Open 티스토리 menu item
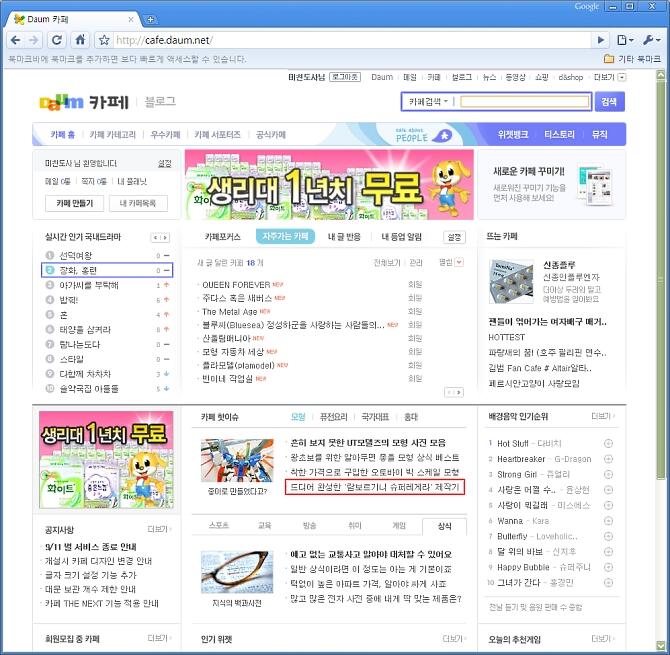670x655 pixels. click(559, 135)
